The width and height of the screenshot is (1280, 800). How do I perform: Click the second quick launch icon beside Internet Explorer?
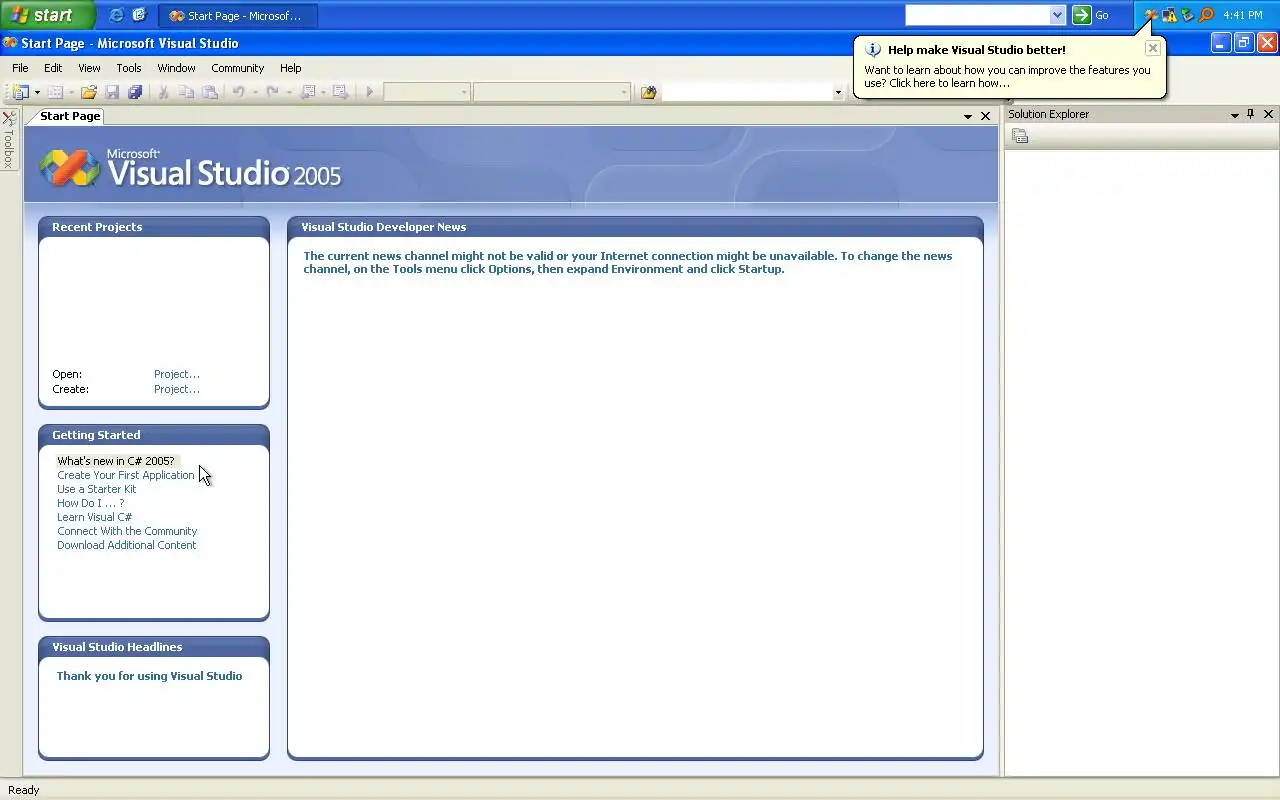click(x=139, y=15)
